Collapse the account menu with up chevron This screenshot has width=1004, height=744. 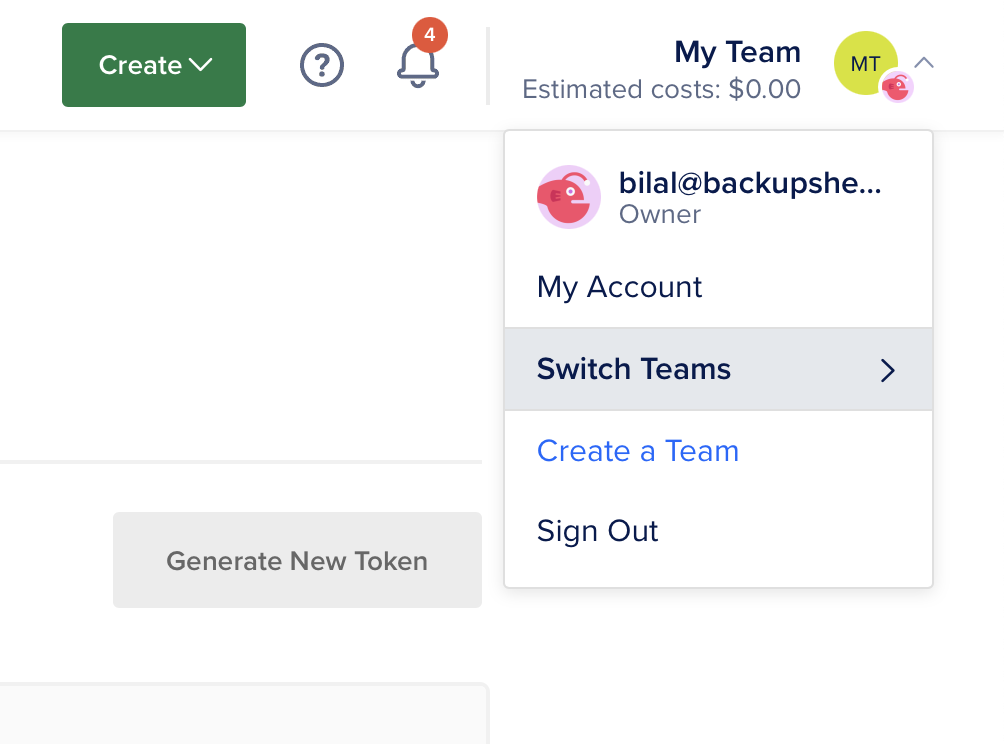coord(924,63)
